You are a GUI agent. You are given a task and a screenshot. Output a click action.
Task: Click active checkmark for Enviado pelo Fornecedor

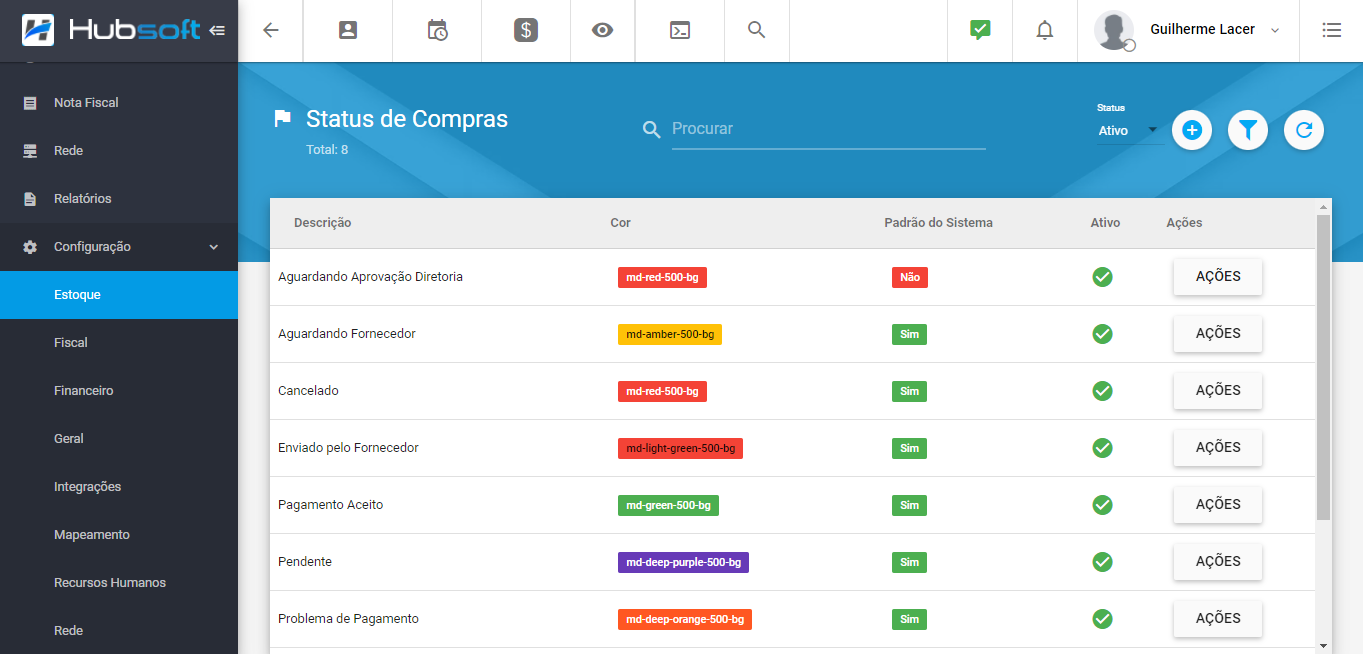tap(1103, 448)
